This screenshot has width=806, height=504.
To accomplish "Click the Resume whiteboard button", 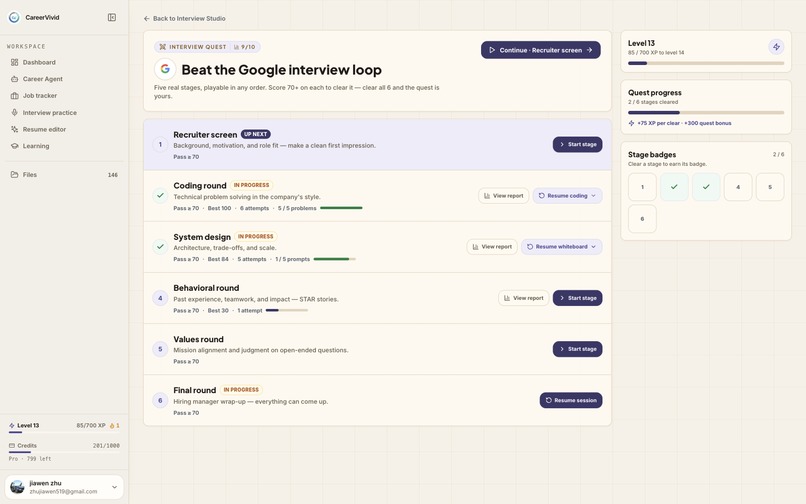I will point(562,247).
